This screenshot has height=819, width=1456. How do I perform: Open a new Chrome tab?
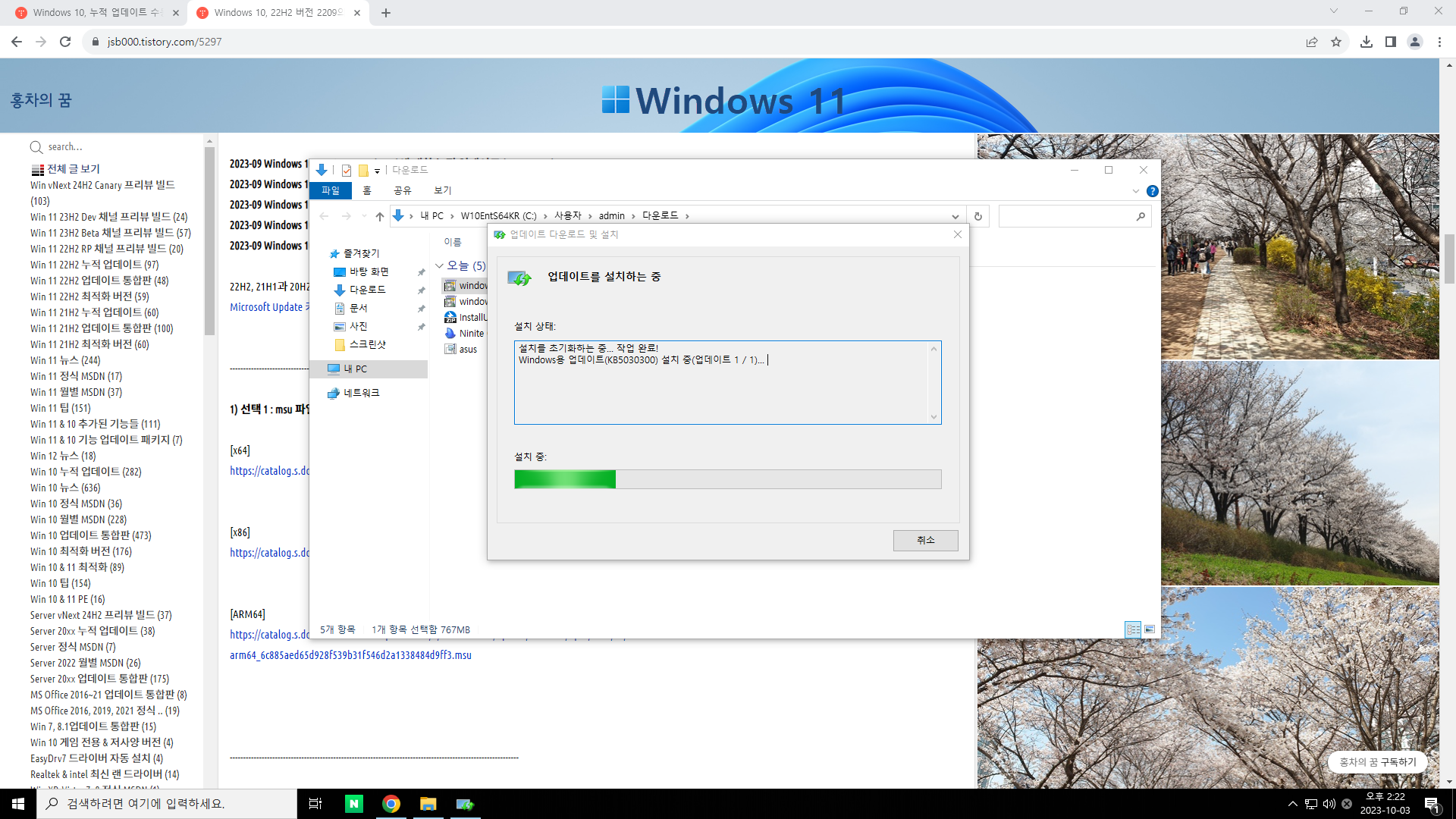[x=386, y=13]
